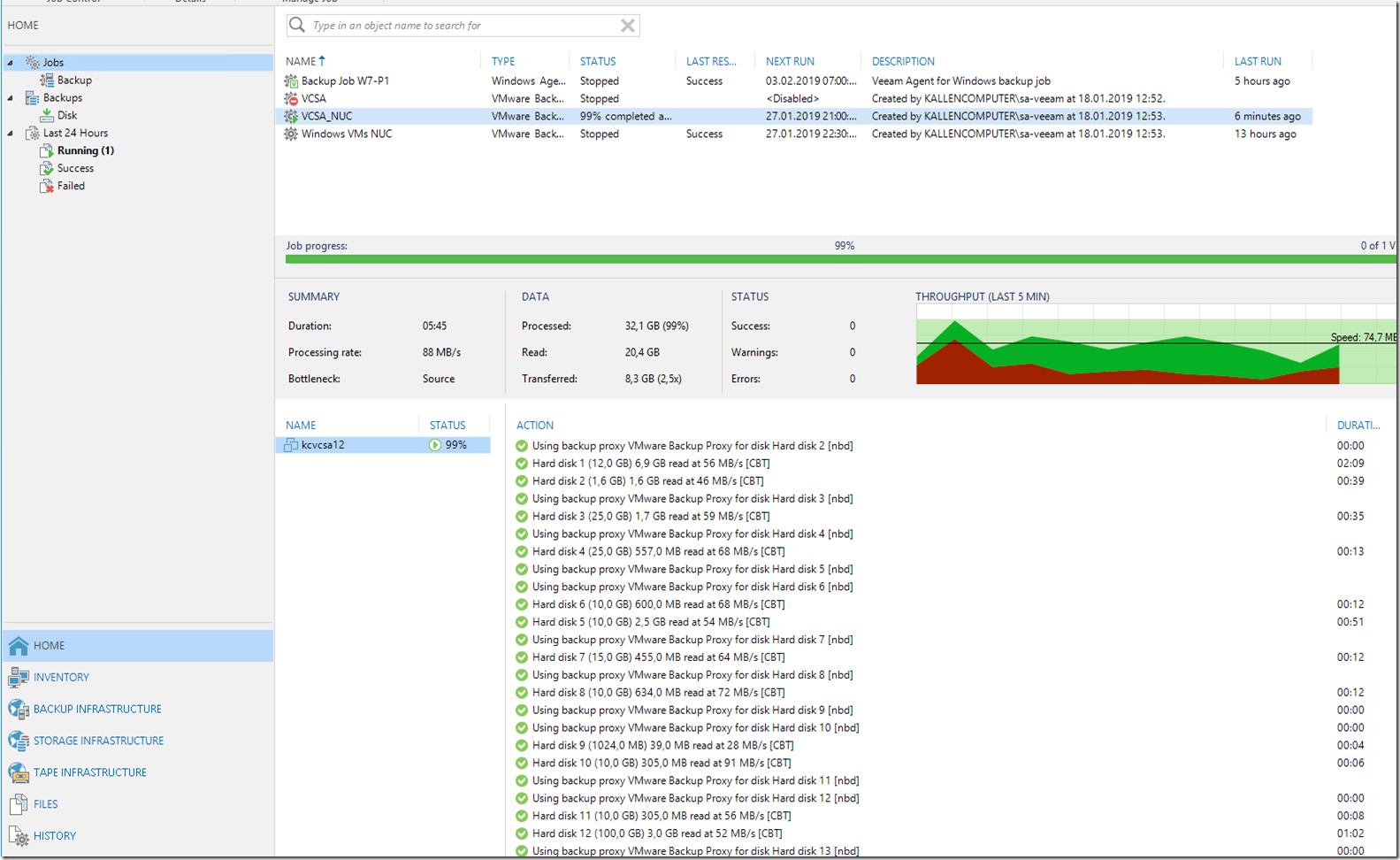This screenshot has height=860, width=1400.
Task: Click the TAPE INFRASTRUCTURE icon
Action: click(19, 772)
